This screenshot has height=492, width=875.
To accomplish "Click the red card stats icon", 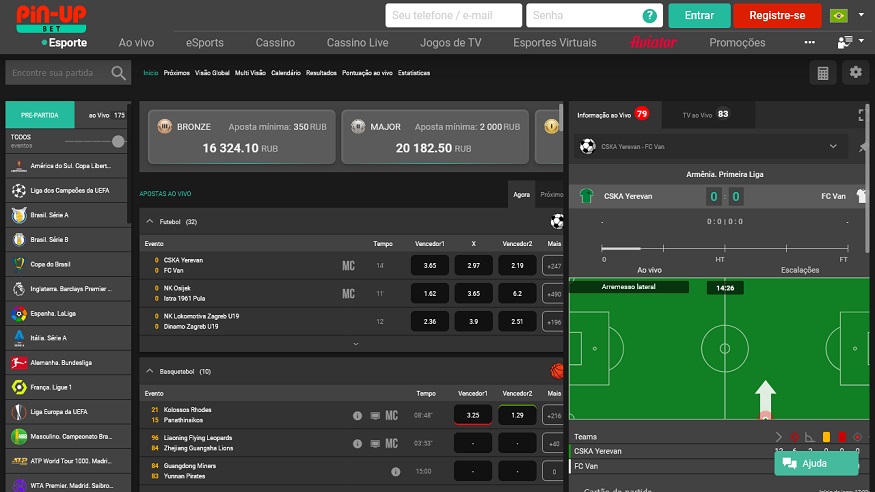I will (x=842, y=437).
